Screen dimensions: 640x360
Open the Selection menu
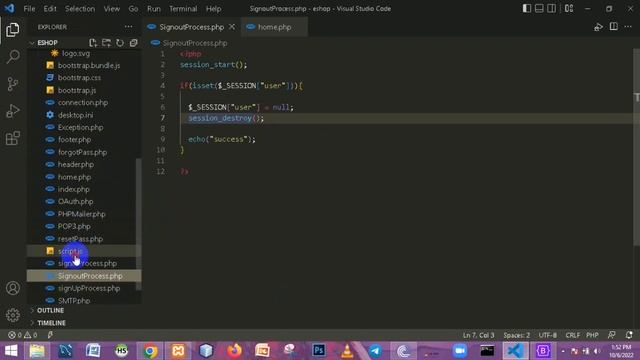[80, 9]
